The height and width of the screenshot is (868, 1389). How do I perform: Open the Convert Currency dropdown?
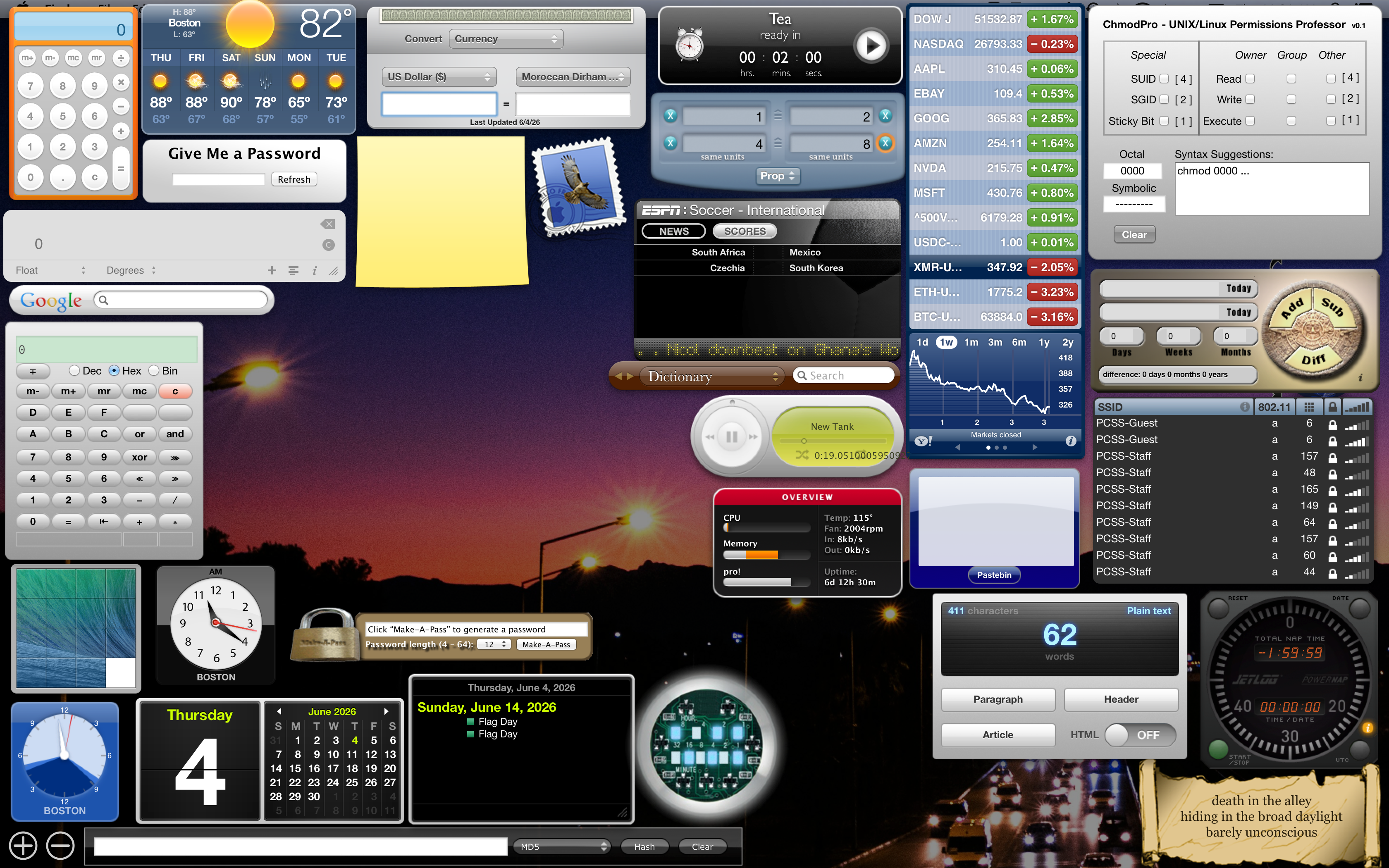pyautogui.click(x=506, y=38)
